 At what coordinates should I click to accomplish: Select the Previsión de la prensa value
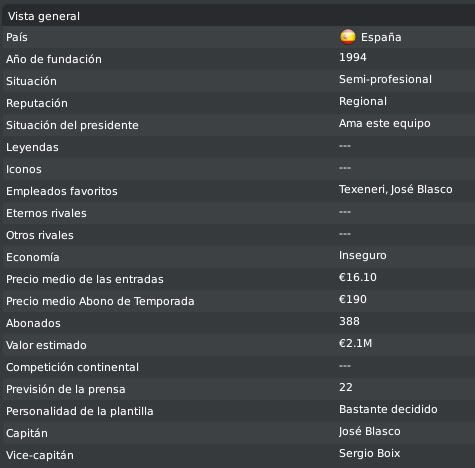coord(346,387)
